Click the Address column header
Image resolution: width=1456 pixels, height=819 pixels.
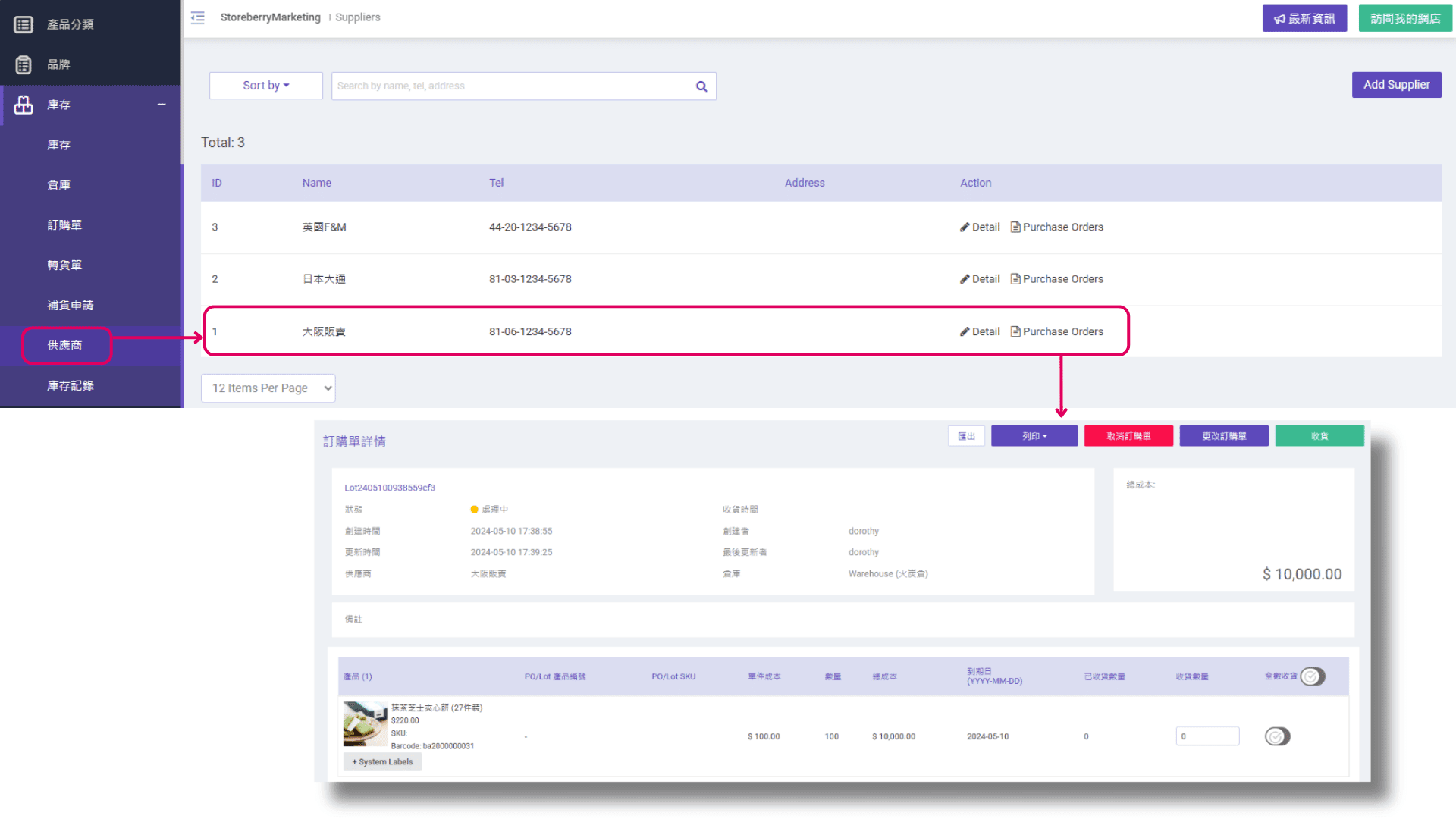(805, 183)
